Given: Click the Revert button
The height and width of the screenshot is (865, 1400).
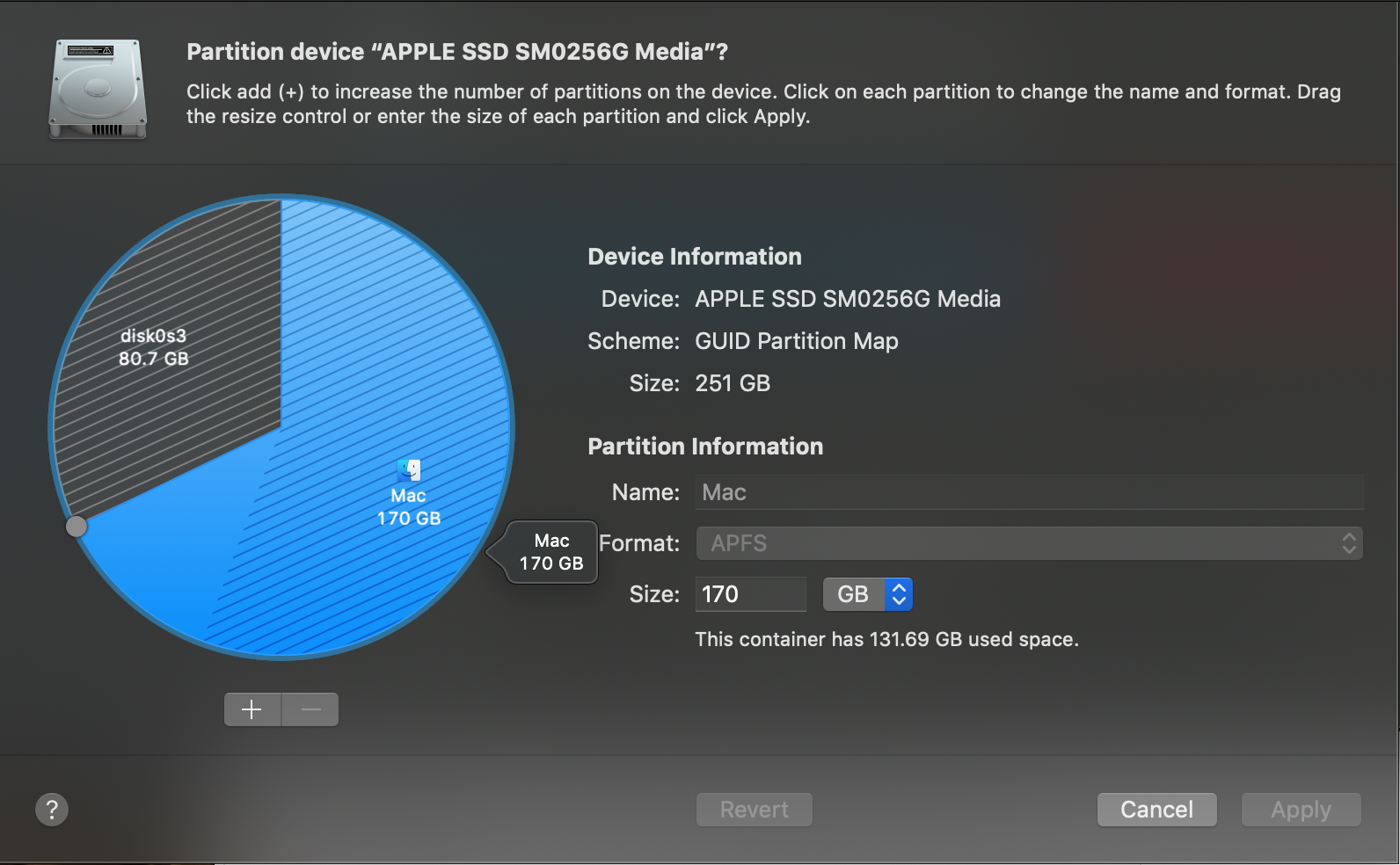Looking at the screenshot, I should point(755,810).
